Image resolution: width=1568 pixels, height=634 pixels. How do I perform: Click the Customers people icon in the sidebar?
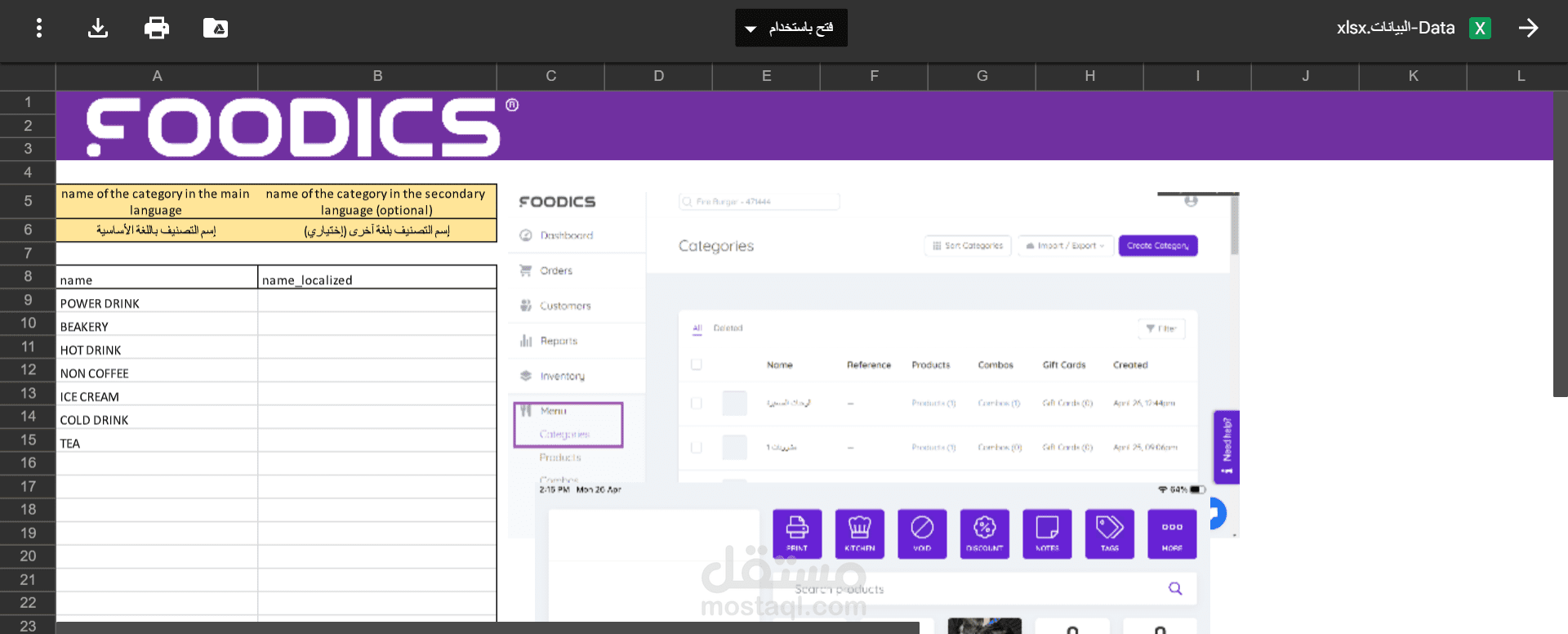[526, 306]
